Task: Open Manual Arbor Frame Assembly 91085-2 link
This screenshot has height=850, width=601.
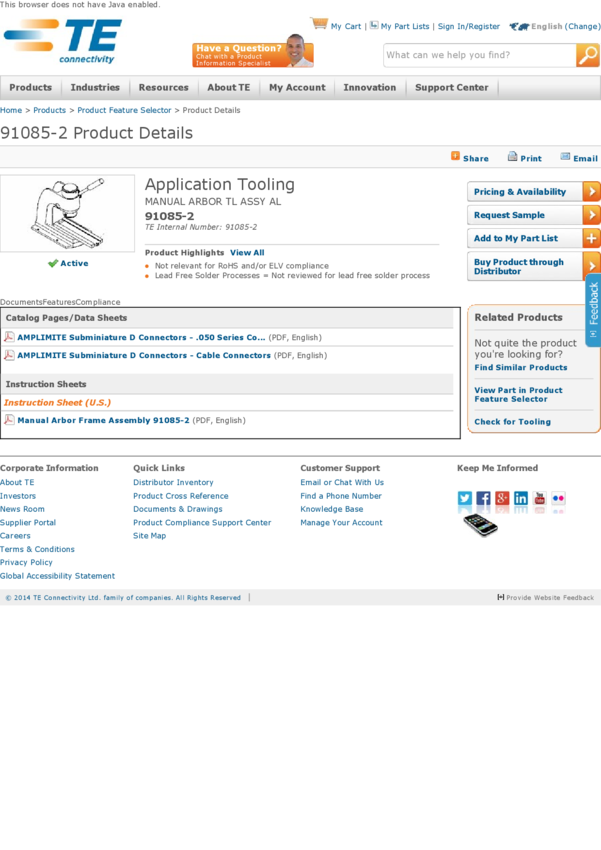Action: [x=104, y=420]
